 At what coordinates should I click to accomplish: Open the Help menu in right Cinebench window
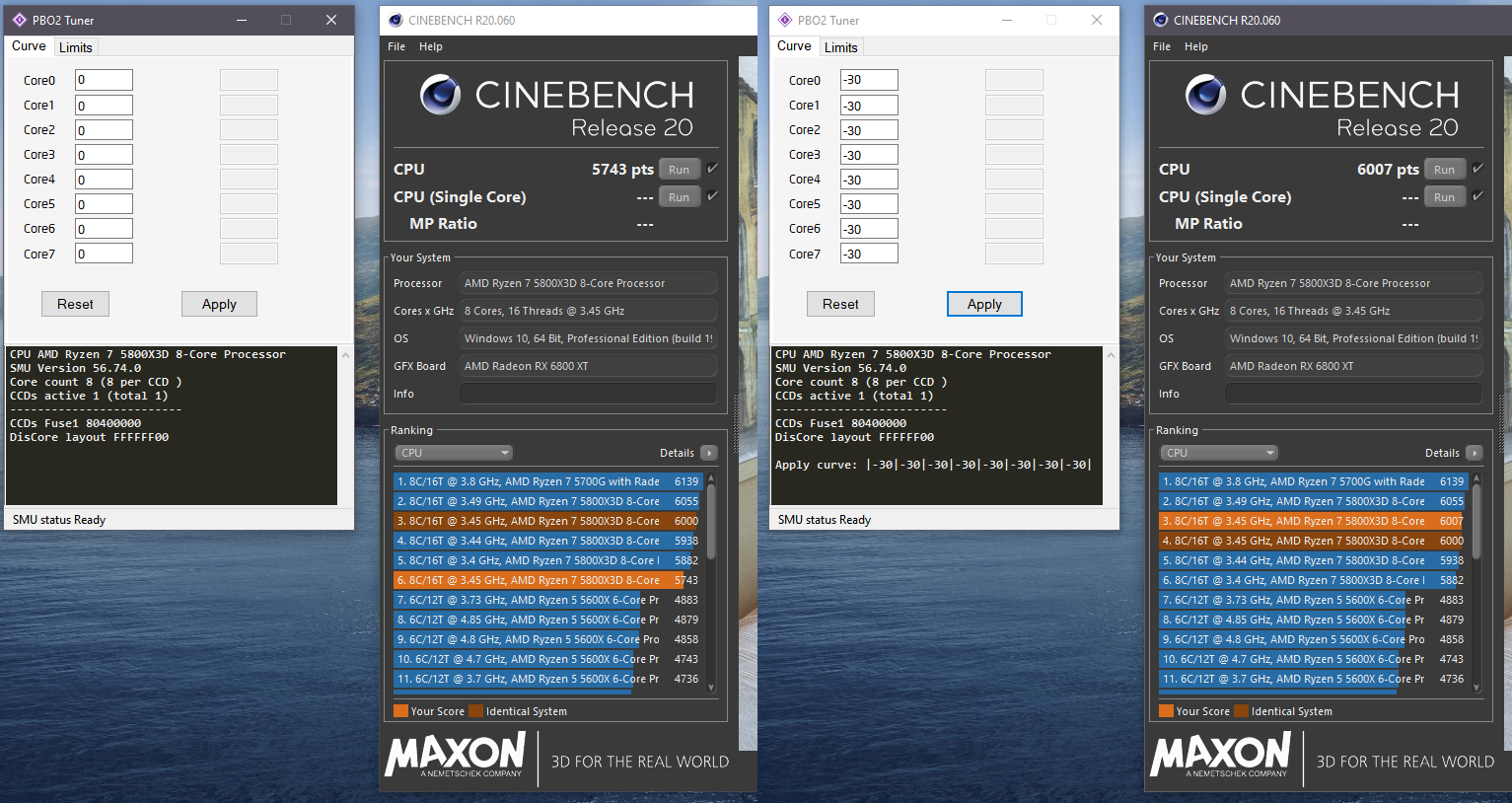pyautogui.click(x=1196, y=46)
